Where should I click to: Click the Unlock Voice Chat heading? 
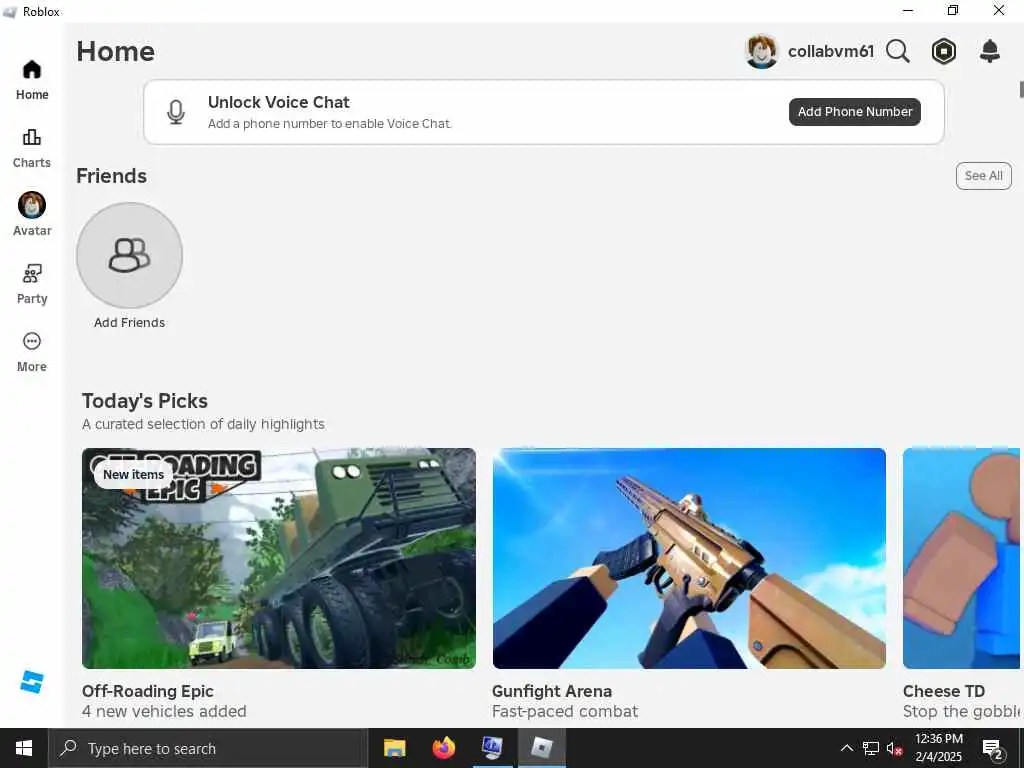[x=279, y=102]
